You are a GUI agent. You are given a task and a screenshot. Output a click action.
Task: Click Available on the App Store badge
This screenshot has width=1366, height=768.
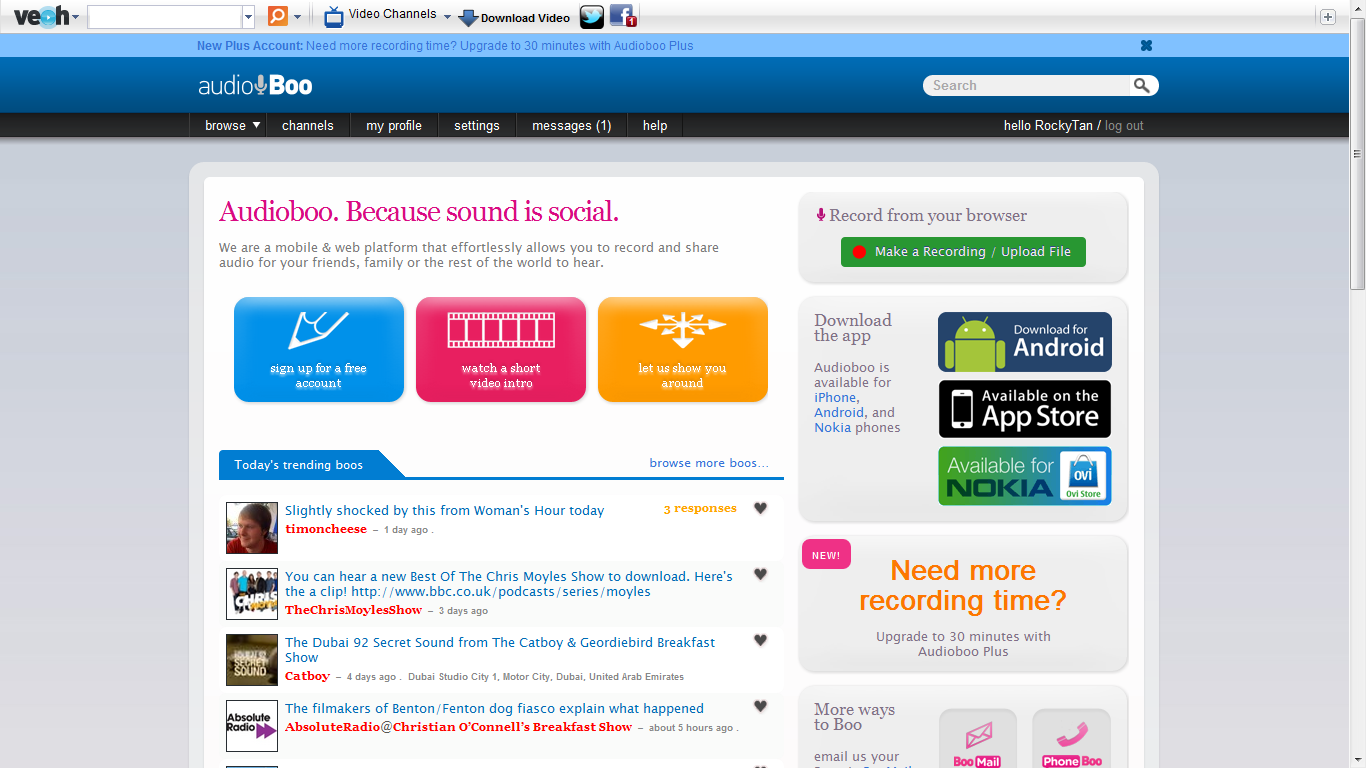click(x=1025, y=409)
